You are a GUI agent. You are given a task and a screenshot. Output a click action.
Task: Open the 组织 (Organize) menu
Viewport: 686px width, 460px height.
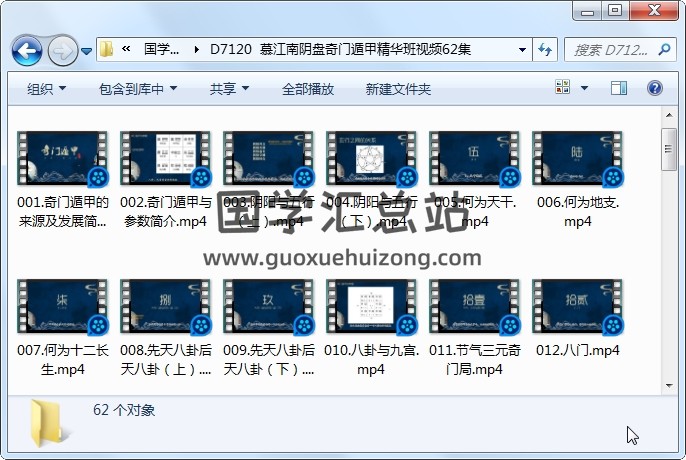click(x=46, y=89)
